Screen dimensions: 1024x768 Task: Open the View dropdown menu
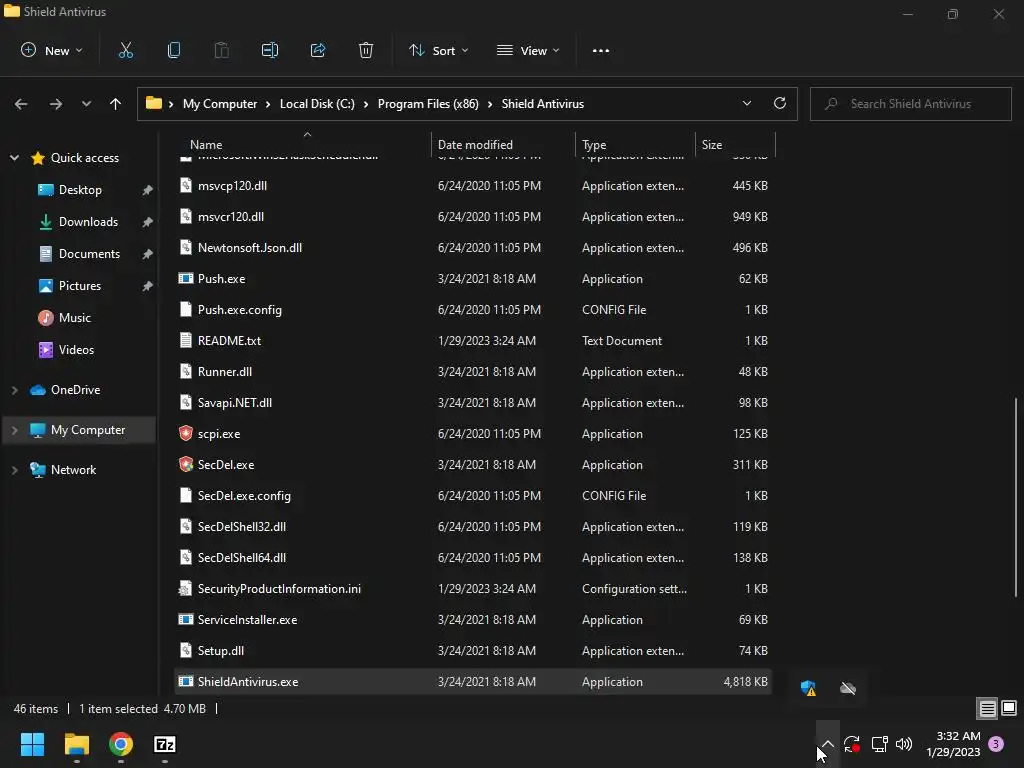click(528, 50)
